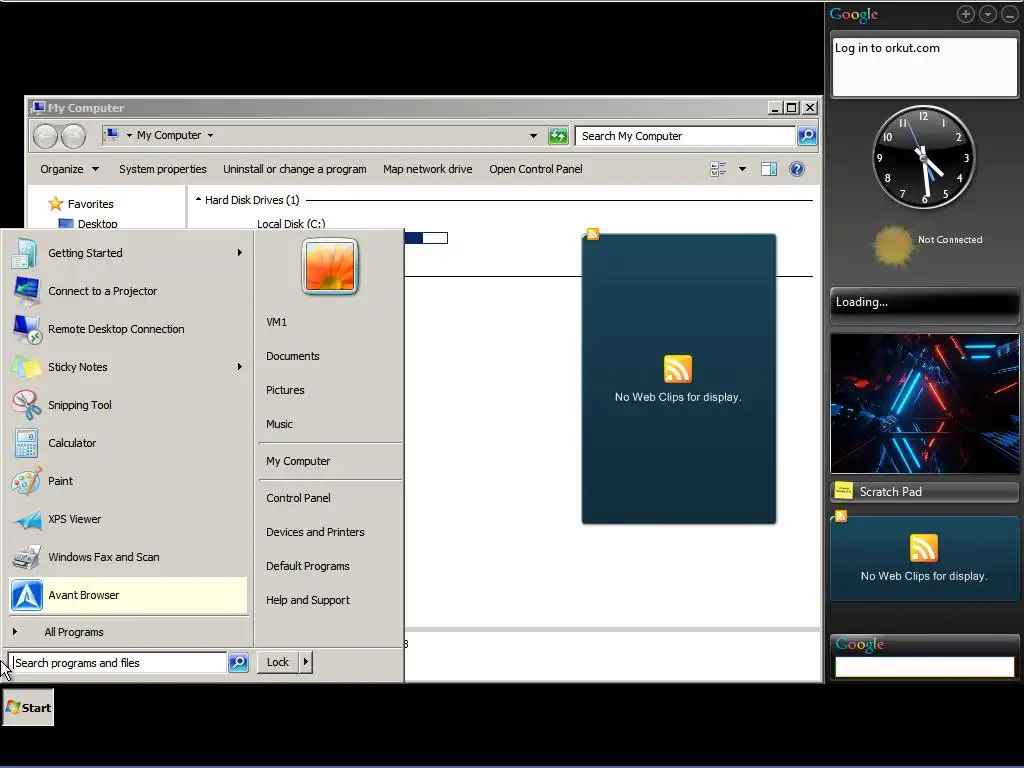Click the Local Disk (C:) usage bar
This screenshot has height=768, width=1024.
(x=426, y=238)
